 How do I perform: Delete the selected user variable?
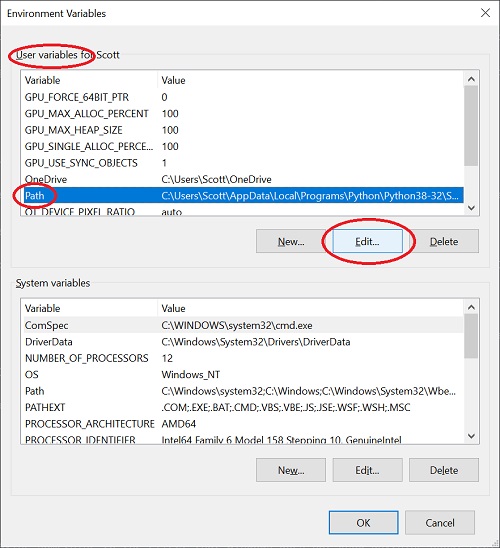tap(444, 241)
